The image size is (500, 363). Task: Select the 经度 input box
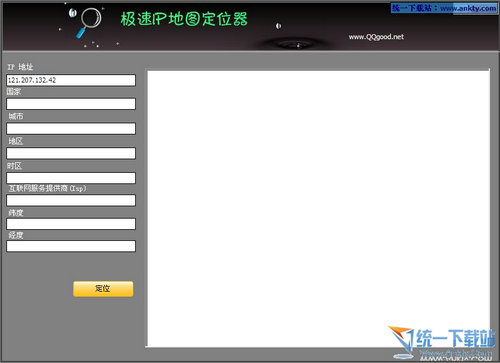pyautogui.click(x=71, y=246)
